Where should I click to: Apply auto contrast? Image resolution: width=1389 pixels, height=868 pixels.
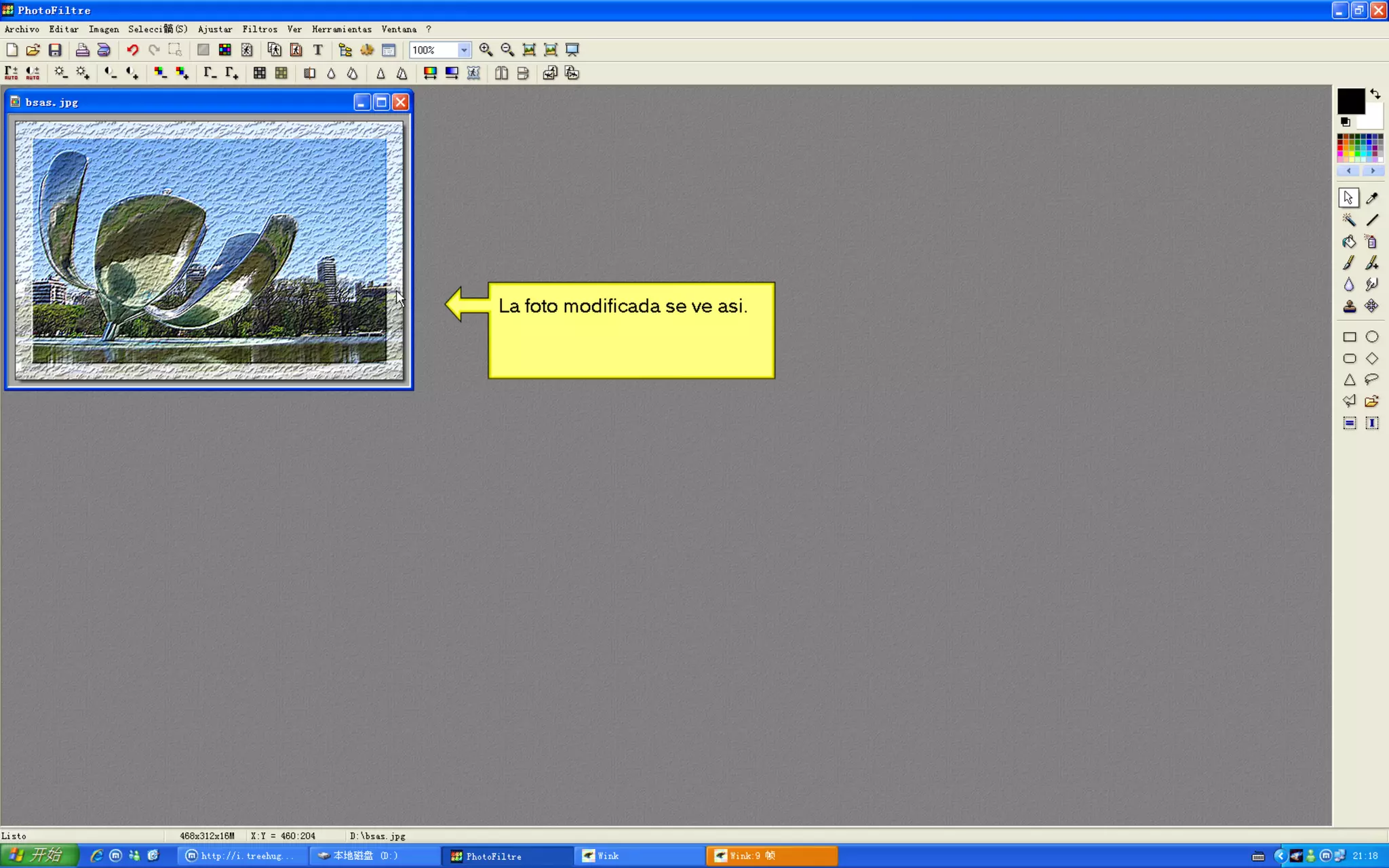33,73
